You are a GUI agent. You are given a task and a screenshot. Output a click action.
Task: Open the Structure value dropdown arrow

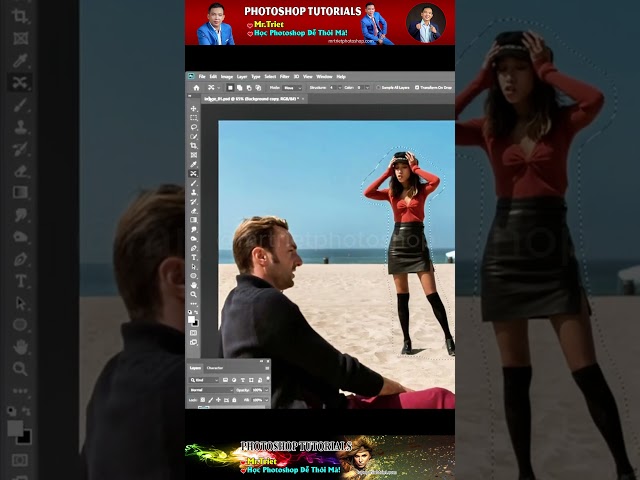click(340, 88)
